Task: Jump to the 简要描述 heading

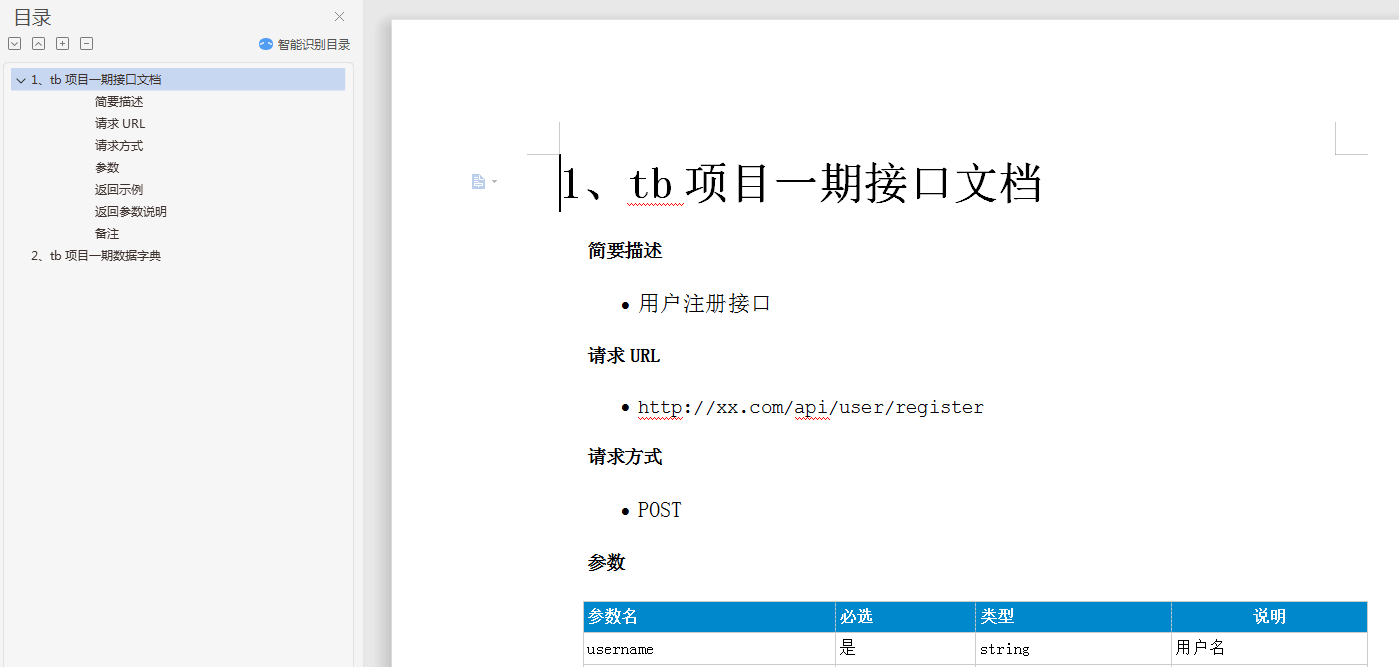Action: point(118,101)
